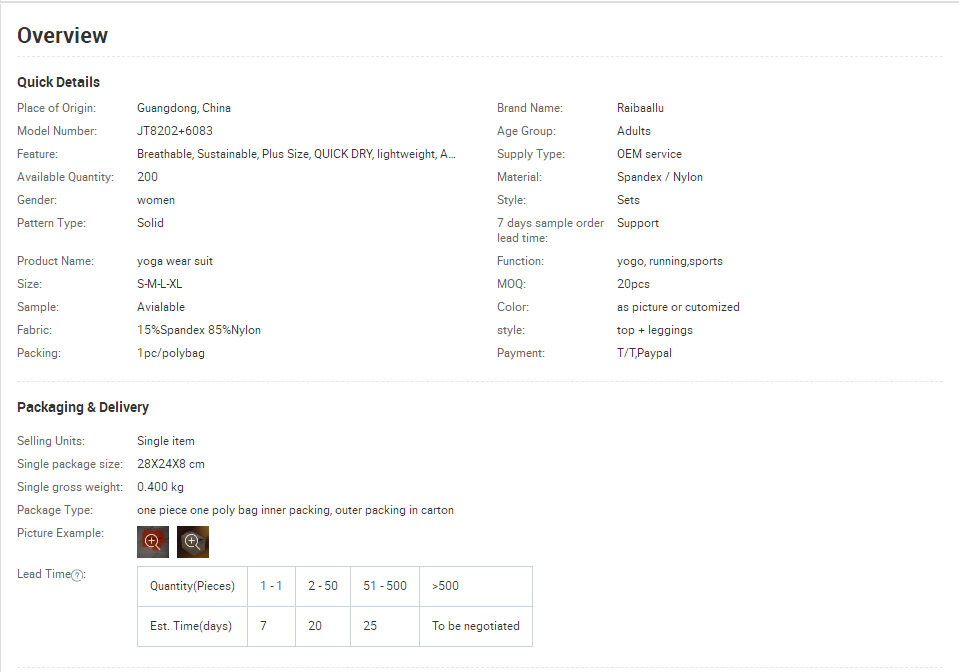Select model number JT8202+6083
959x672 pixels.
pos(175,131)
